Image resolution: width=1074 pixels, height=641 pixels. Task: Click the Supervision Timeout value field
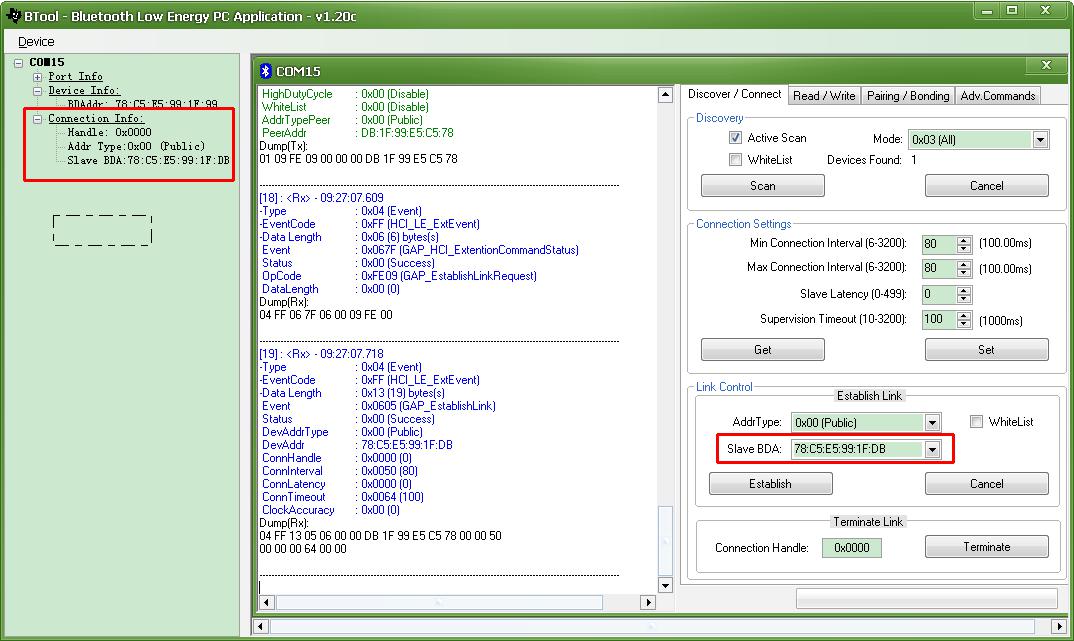[x=938, y=319]
